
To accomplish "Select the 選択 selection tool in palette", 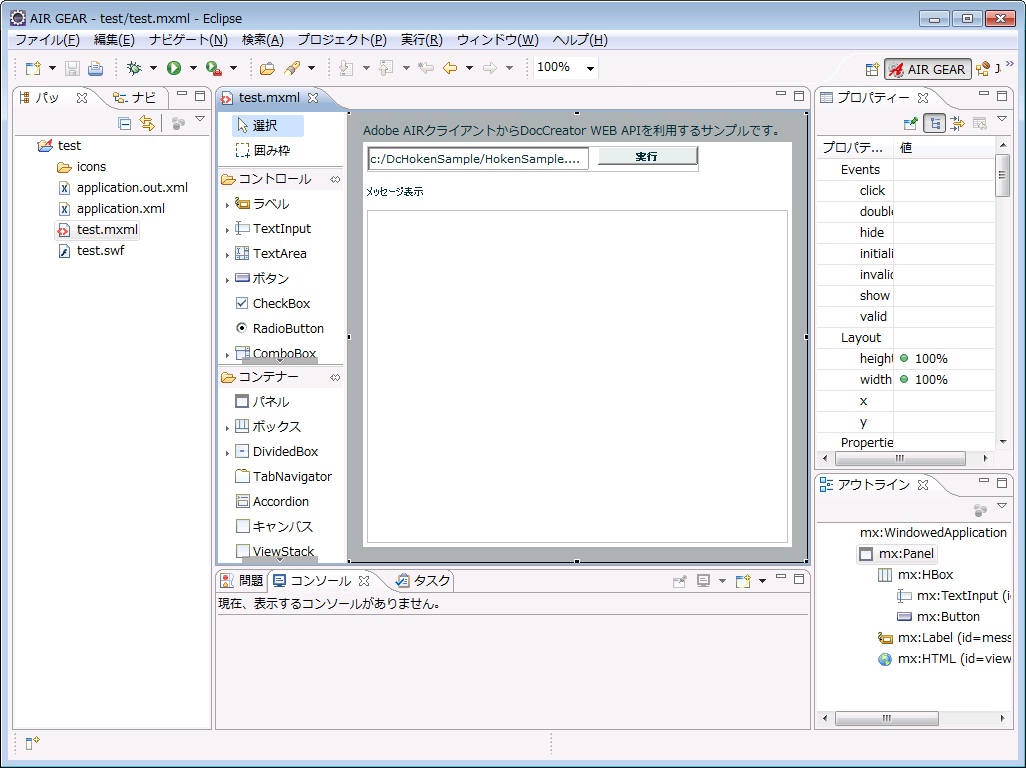I will (x=268, y=126).
